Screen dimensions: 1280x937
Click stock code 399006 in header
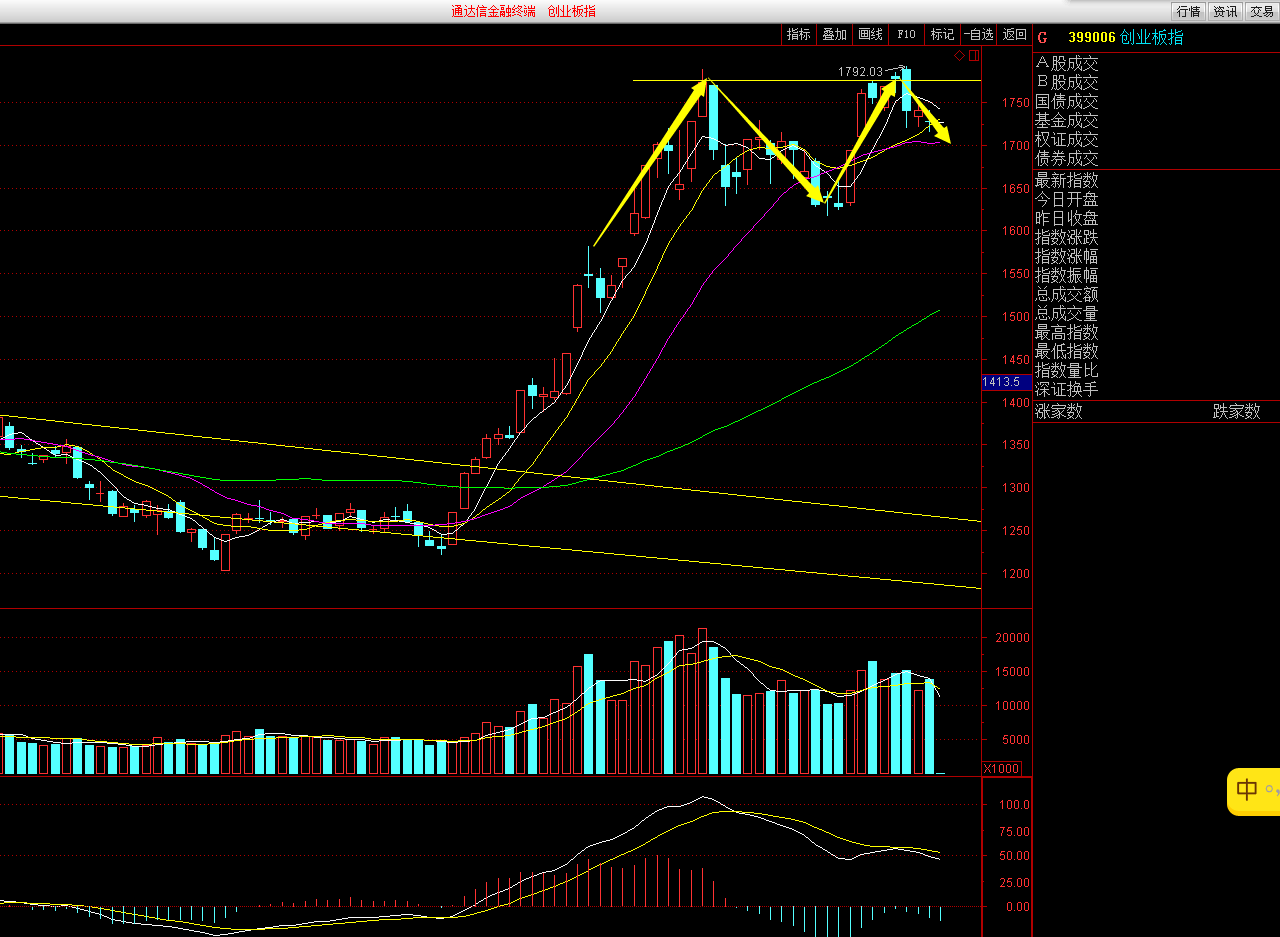[x=1092, y=38]
